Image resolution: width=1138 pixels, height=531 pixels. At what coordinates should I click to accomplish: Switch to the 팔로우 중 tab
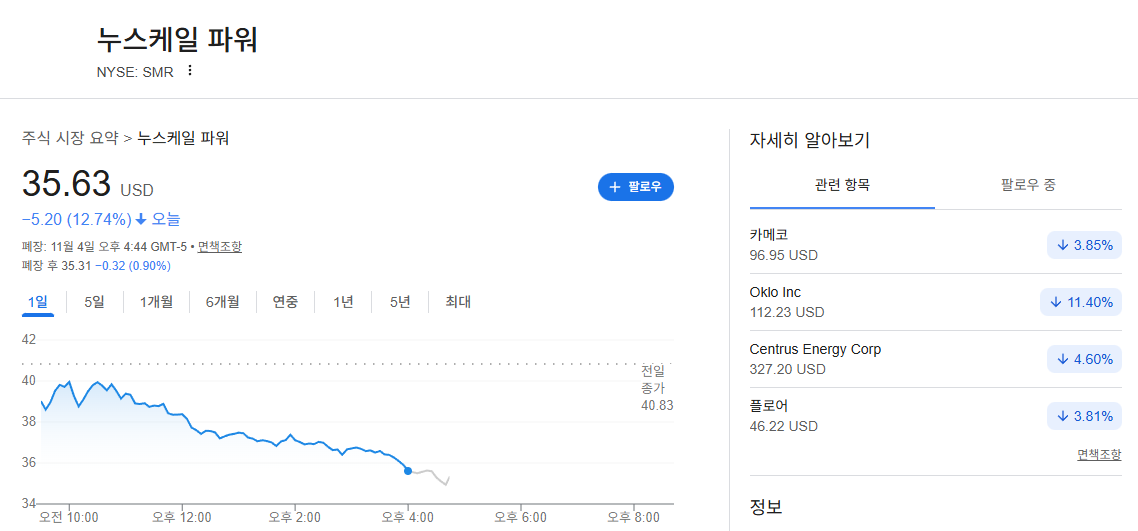(1028, 185)
